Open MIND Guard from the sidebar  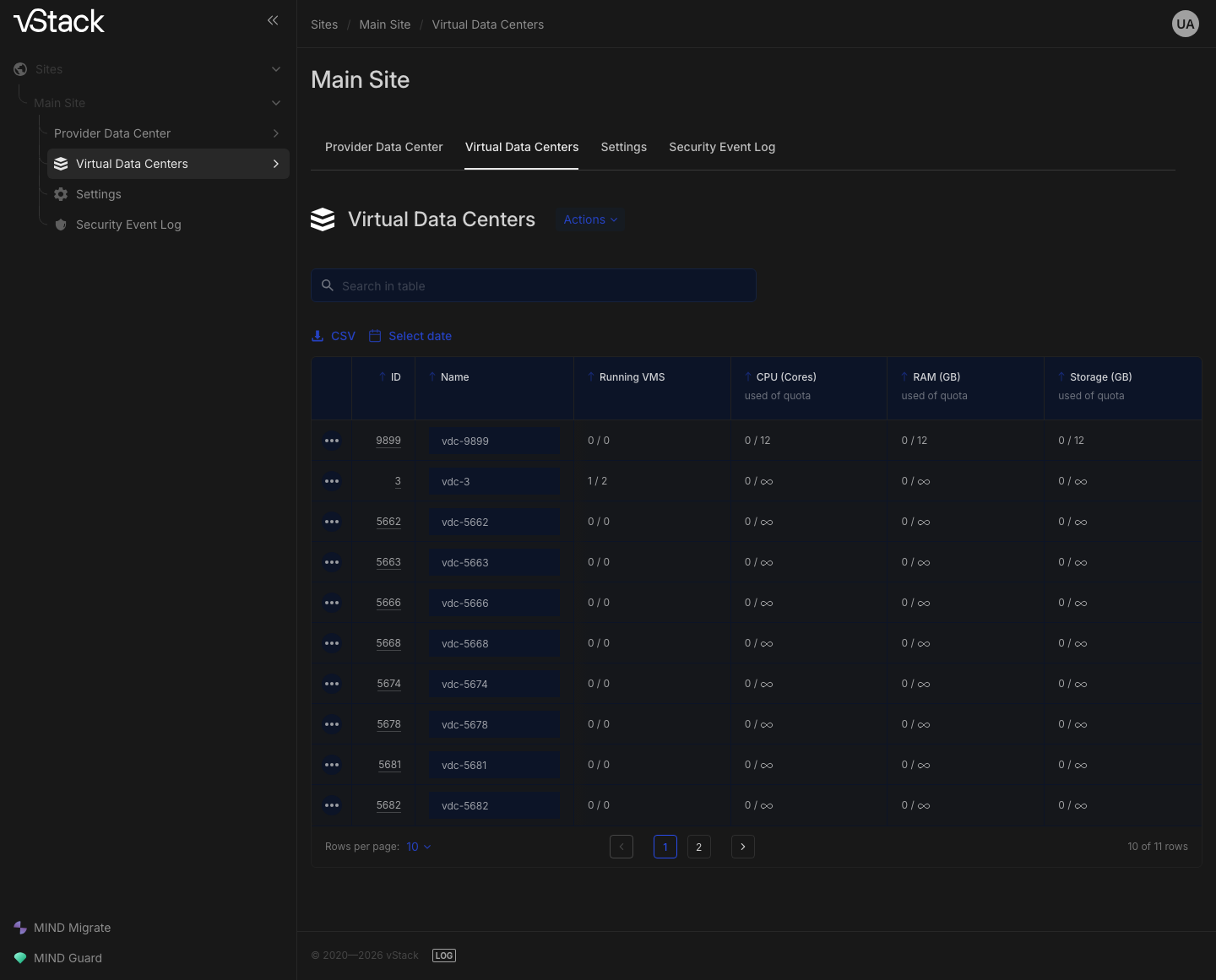click(58, 958)
